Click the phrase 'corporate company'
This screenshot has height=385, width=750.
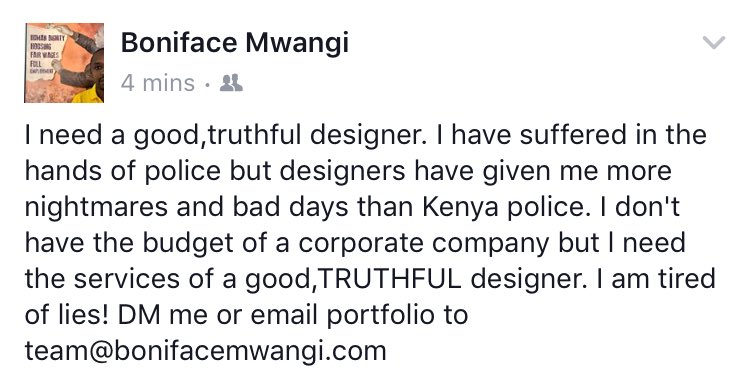(x=423, y=243)
